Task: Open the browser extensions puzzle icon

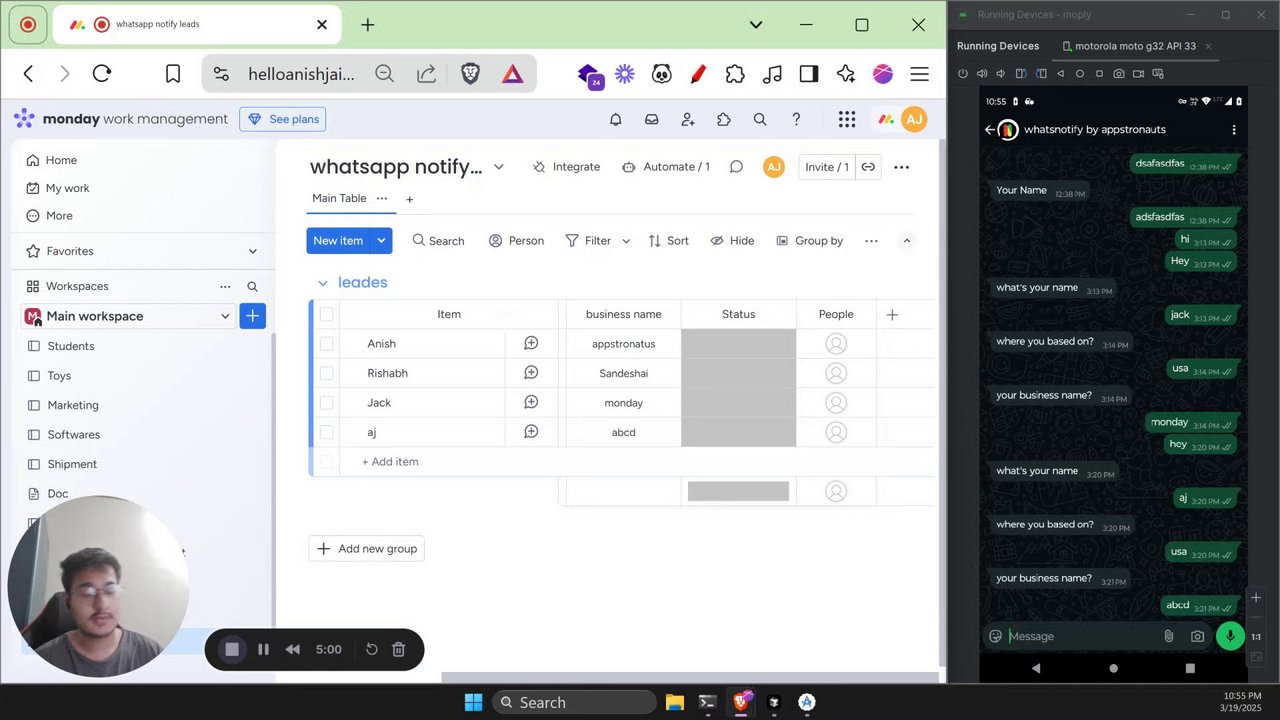Action: point(735,73)
